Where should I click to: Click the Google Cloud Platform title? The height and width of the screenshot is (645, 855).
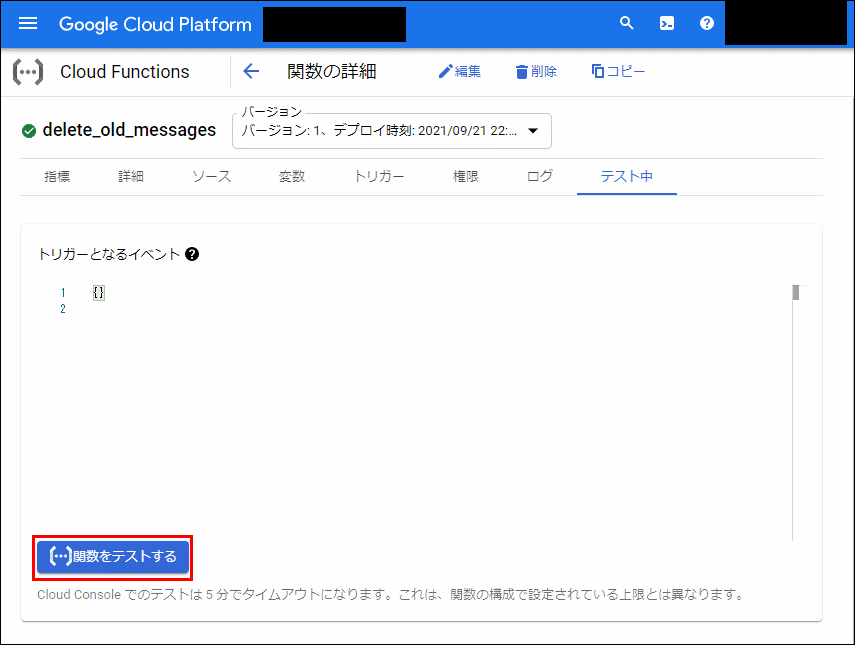point(155,25)
